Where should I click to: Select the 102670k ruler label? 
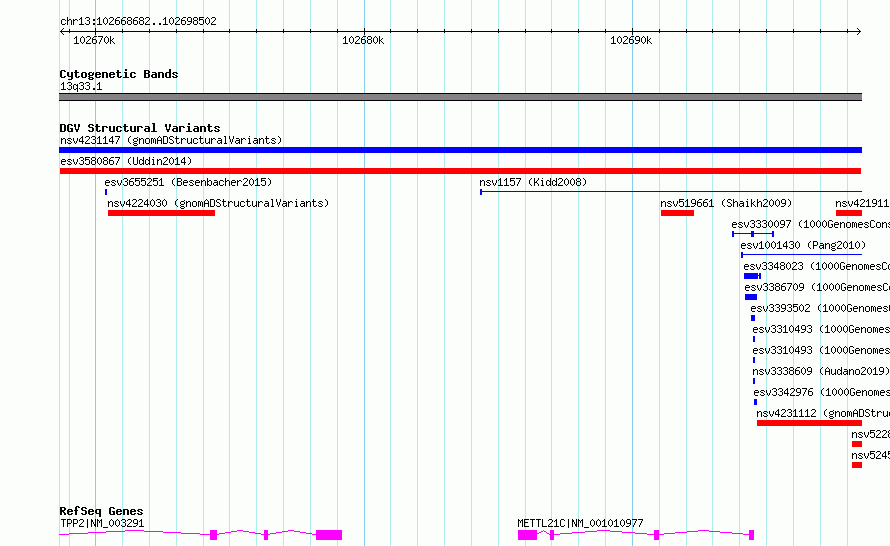(x=94, y=40)
